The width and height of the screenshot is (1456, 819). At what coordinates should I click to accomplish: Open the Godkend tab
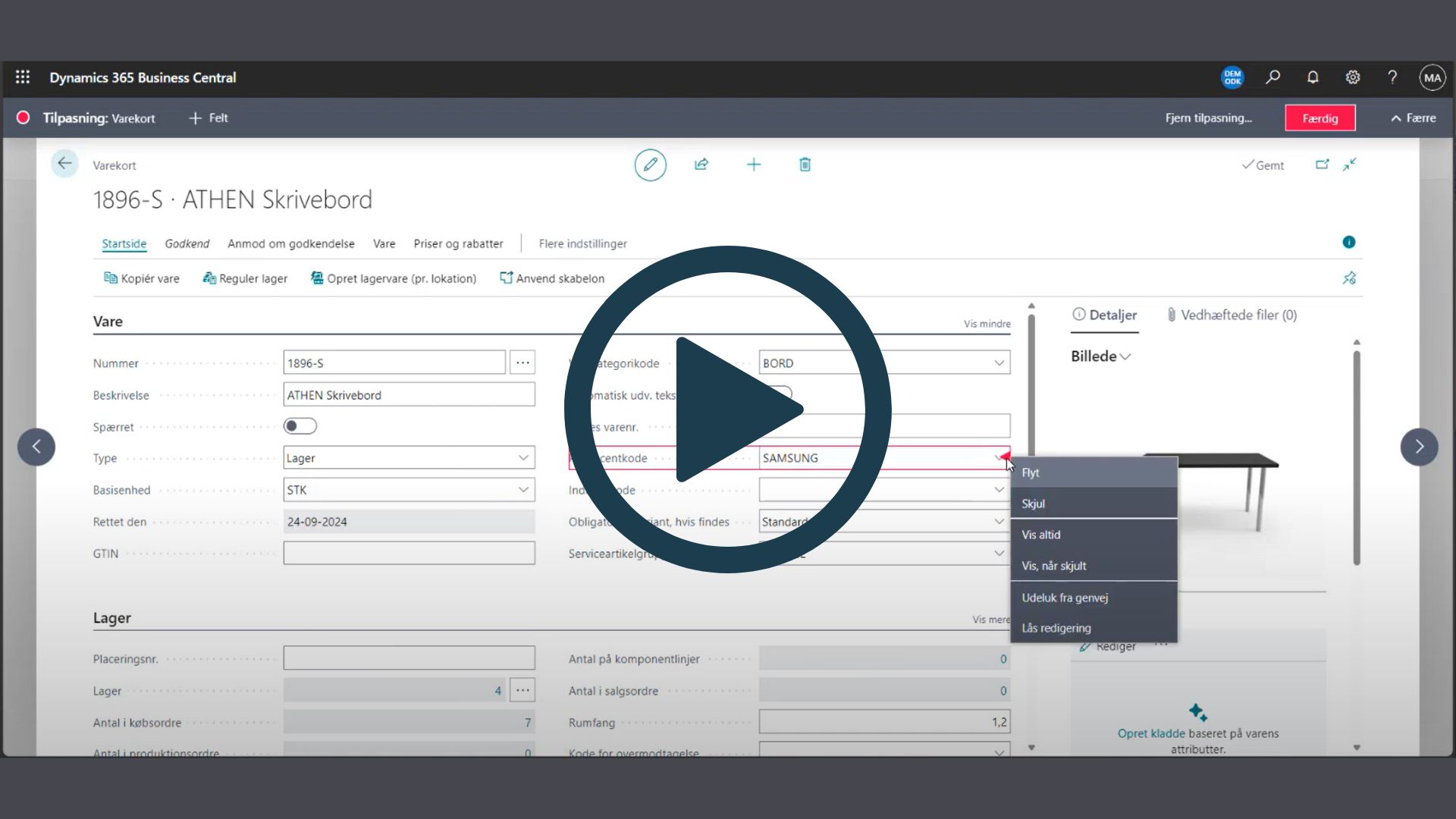[x=187, y=243]
